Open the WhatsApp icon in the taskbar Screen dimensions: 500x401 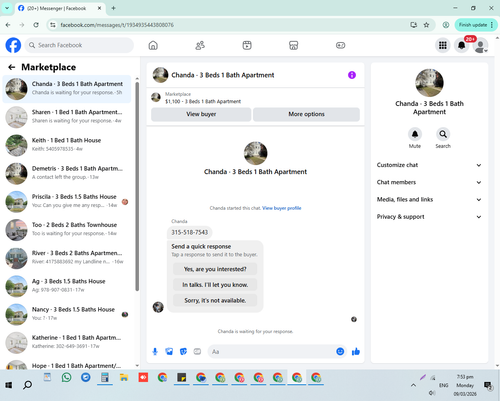(66, 377)
